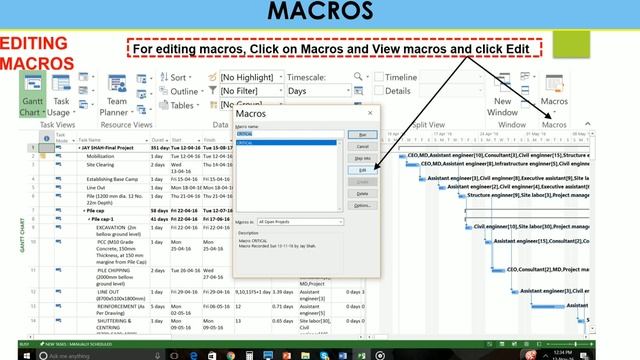The width and height of the screenshot is (640, 360).
Task: Click the Gantt vertical scrollbar down arrow
Action: click(592, 329)
